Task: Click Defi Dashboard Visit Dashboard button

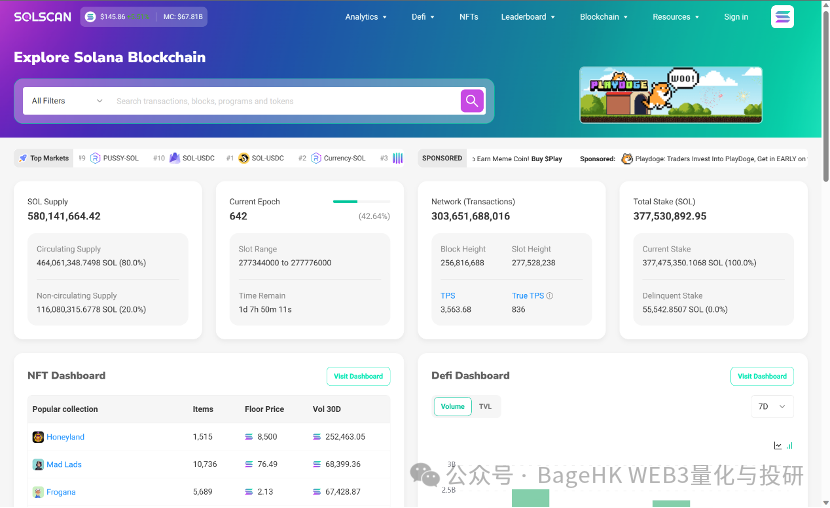Action: [x=762, y=376]
